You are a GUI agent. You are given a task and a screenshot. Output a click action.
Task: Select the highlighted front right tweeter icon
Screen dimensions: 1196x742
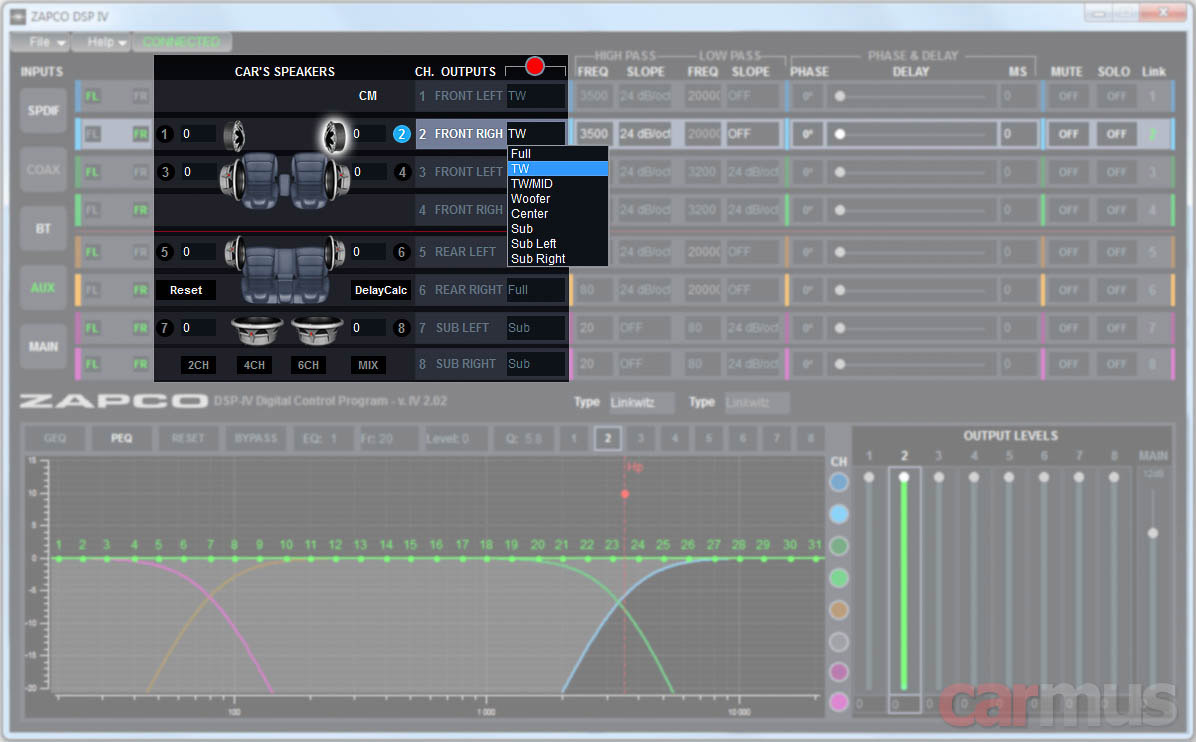(334, 136)
